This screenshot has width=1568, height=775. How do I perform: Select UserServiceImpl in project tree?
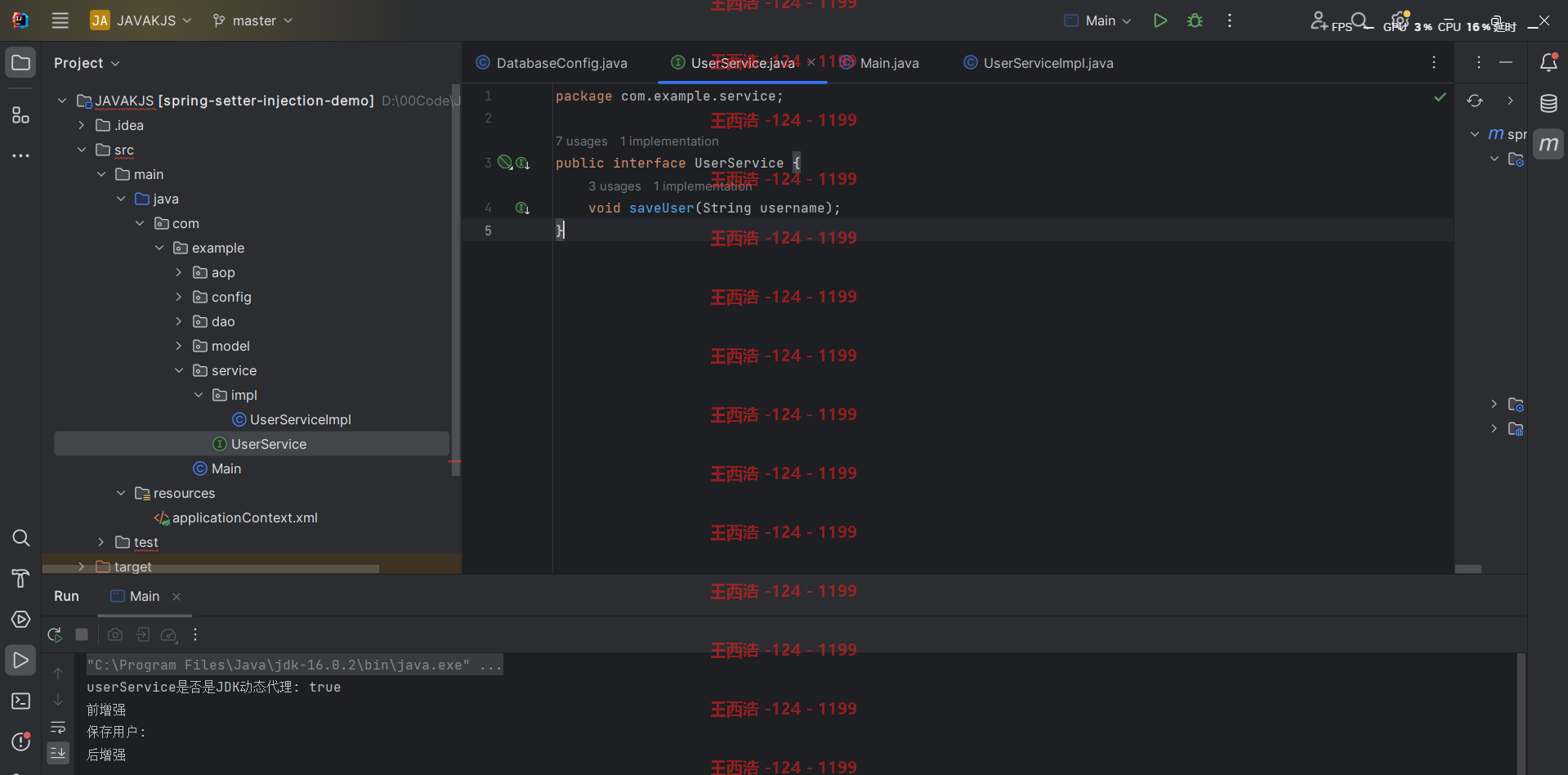tap(292, 419)
